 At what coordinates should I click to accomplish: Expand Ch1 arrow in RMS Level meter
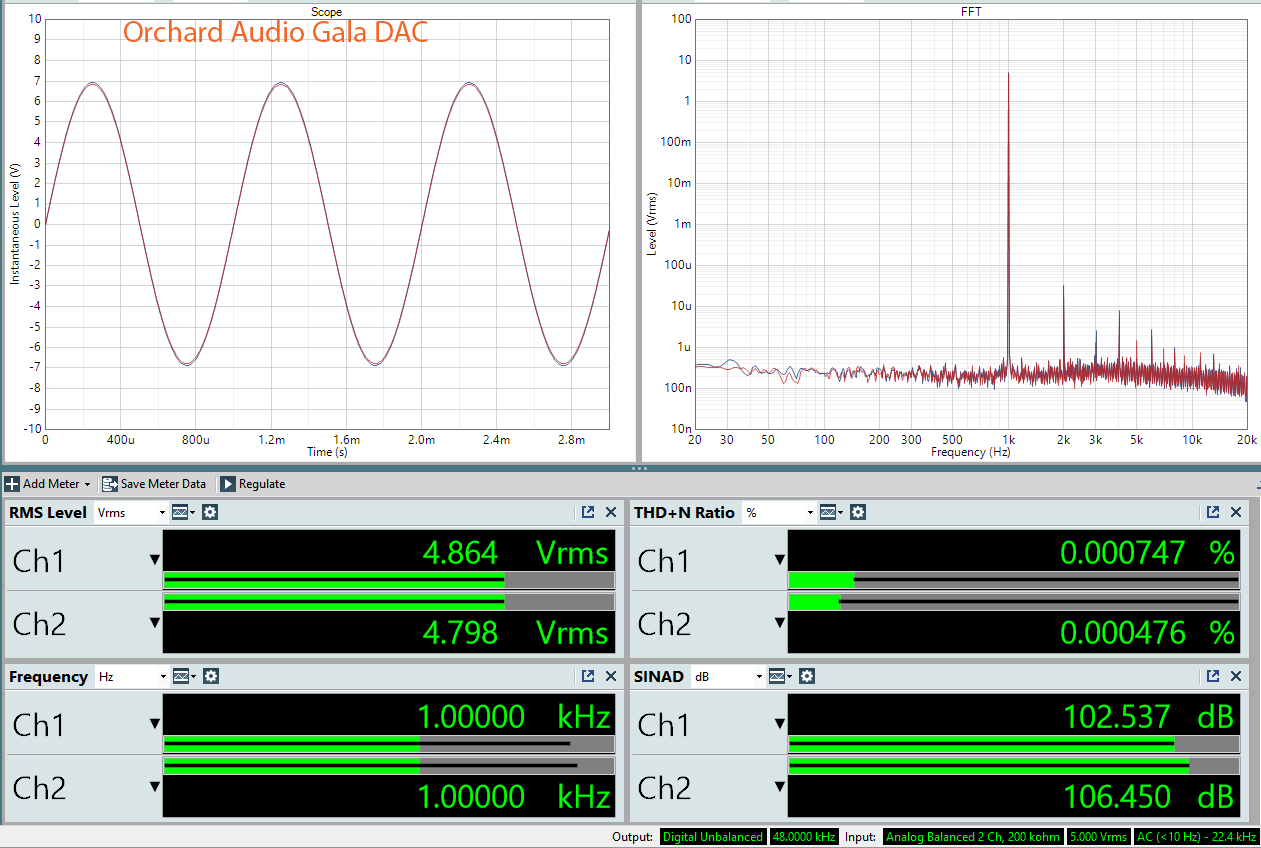pos(155,560)
